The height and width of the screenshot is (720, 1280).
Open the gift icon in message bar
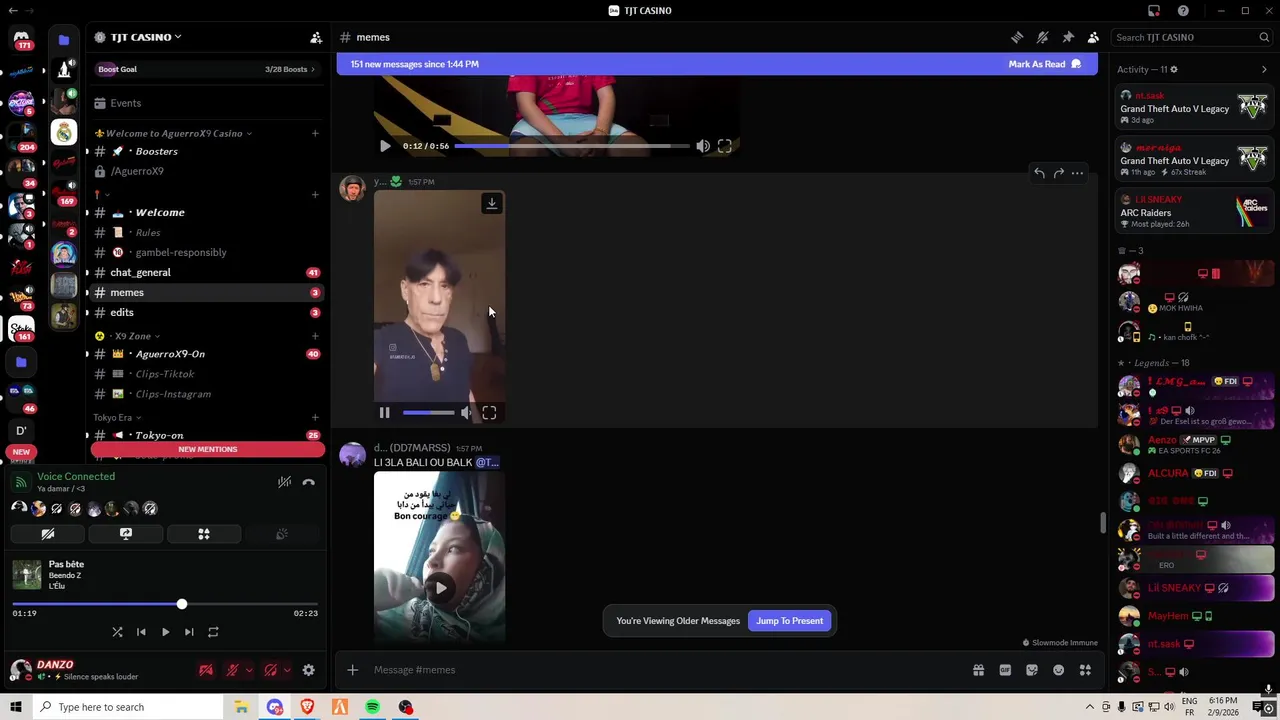979,670
